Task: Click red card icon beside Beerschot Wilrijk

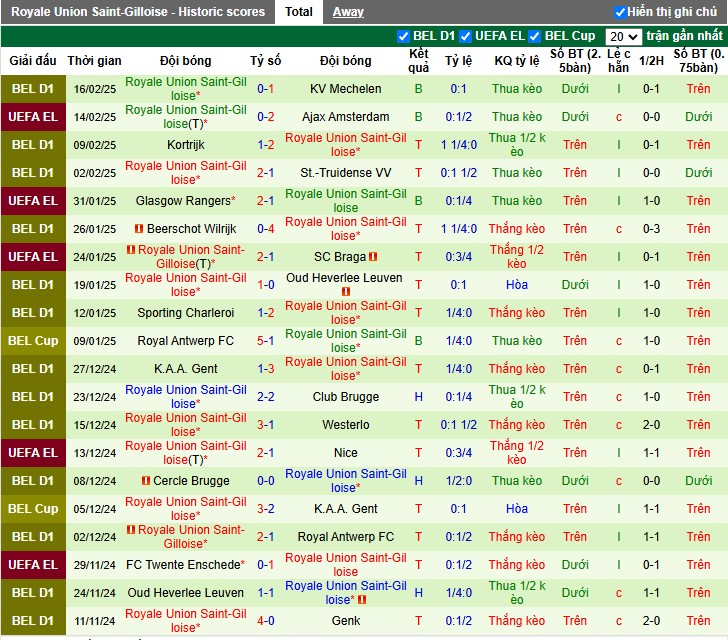Action: (138, 229)
